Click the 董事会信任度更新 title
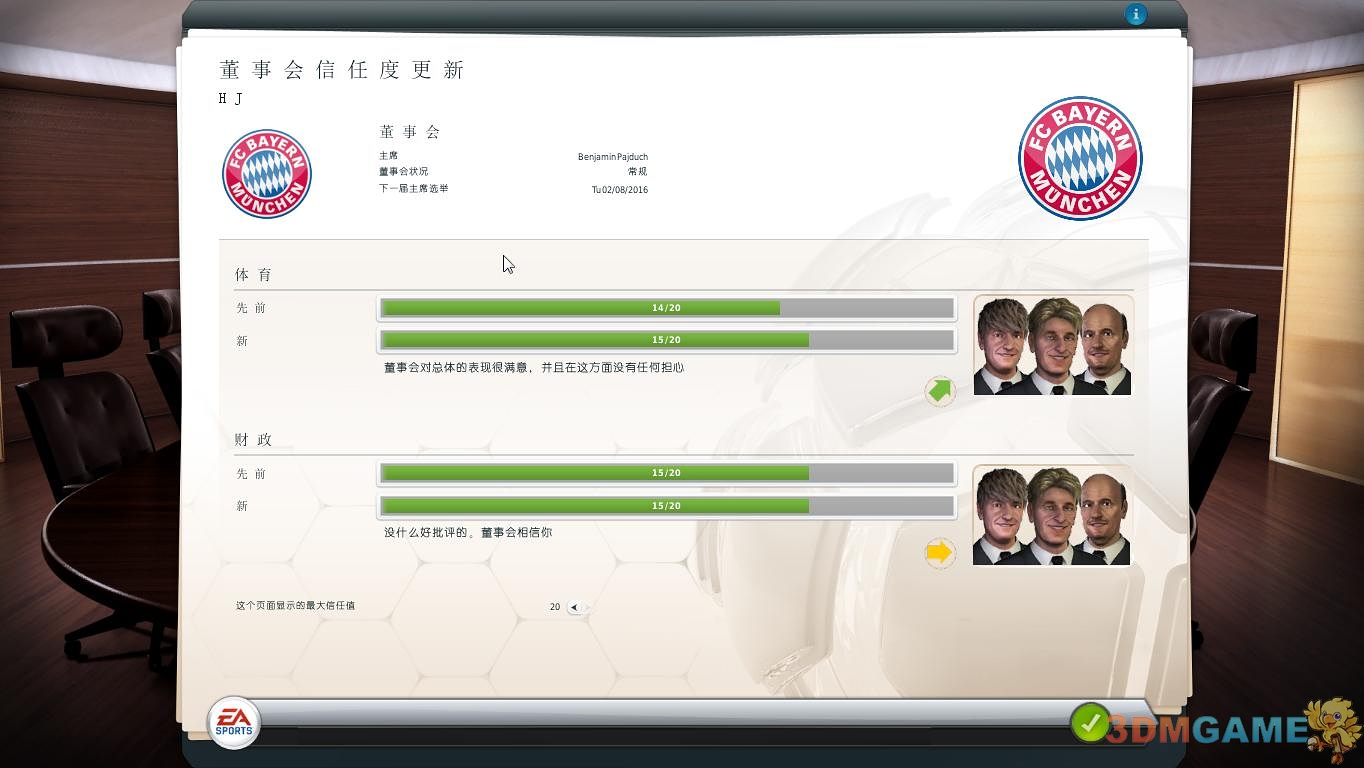Screen dimensions: 1364x768 click(x=342, y=70)
